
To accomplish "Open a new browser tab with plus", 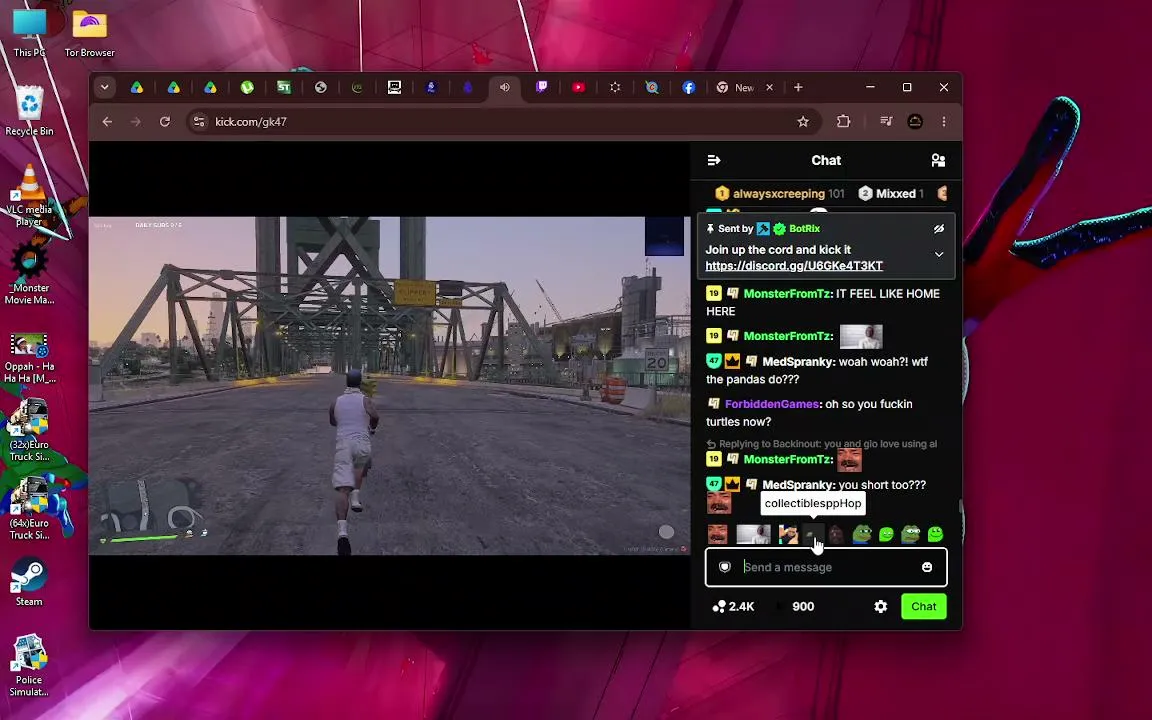I will pyautogui.click(x=798, y=87).
